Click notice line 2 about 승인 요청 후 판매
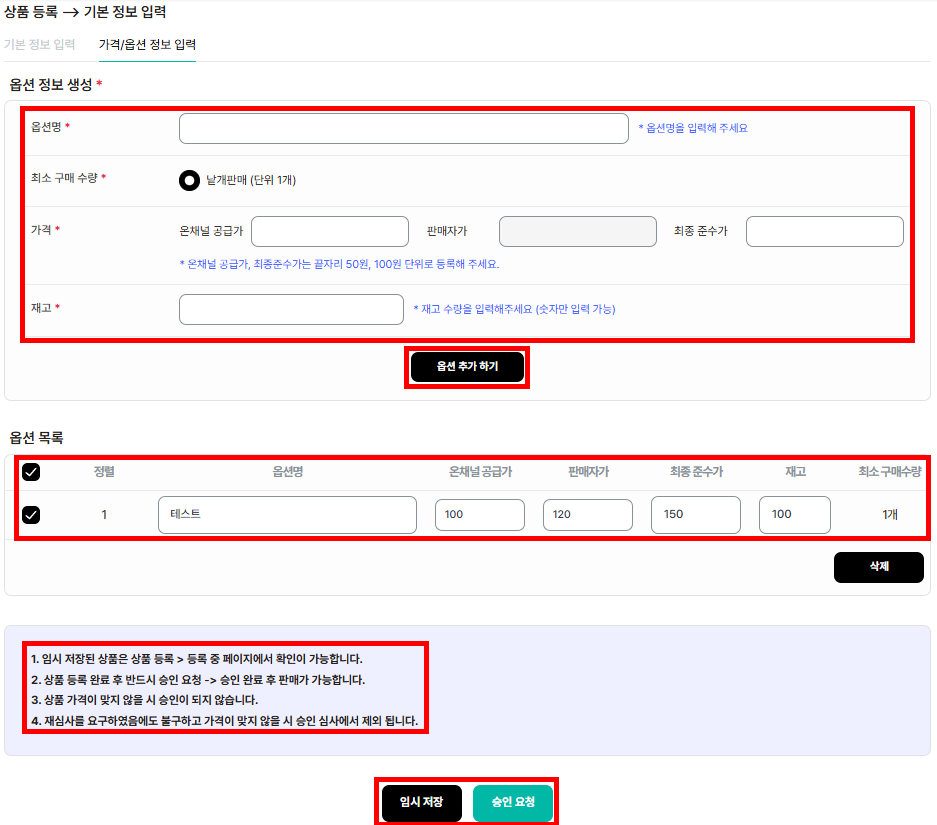937x825 pixels. pos(198,680)
